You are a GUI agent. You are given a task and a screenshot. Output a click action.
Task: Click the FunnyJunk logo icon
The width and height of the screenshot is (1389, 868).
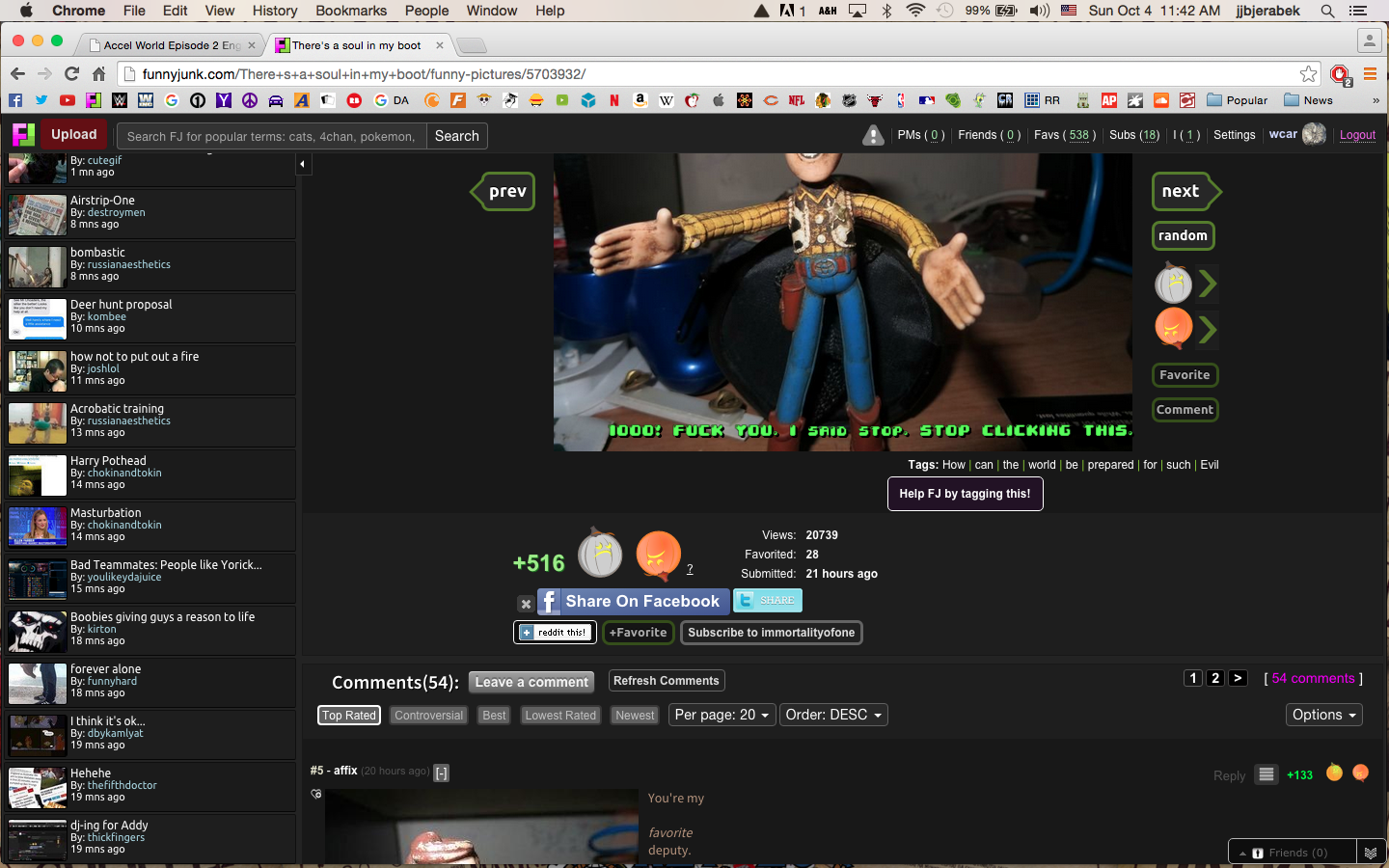point(23,135)
